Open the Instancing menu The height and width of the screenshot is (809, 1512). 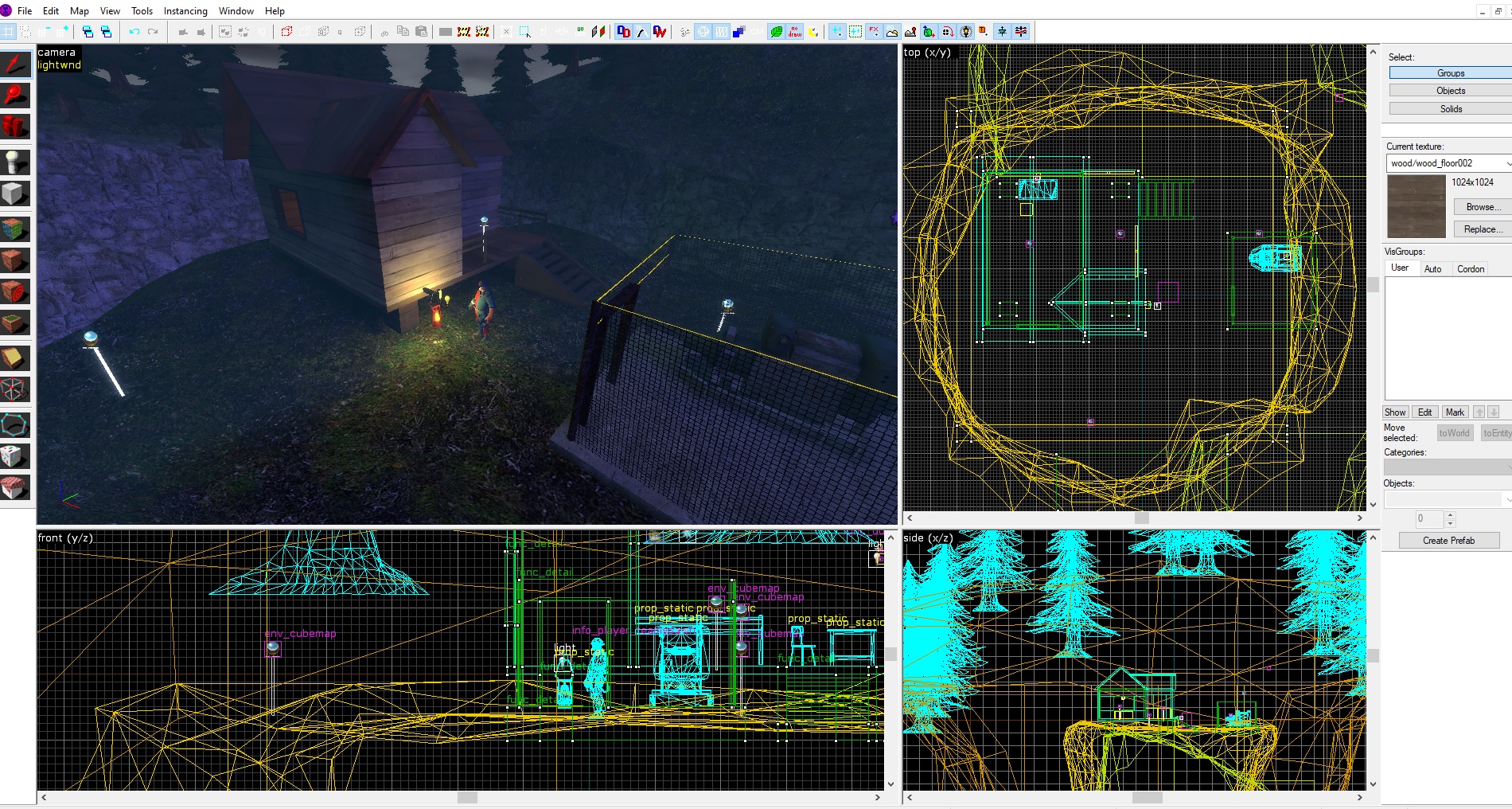[x=185, y=11]
